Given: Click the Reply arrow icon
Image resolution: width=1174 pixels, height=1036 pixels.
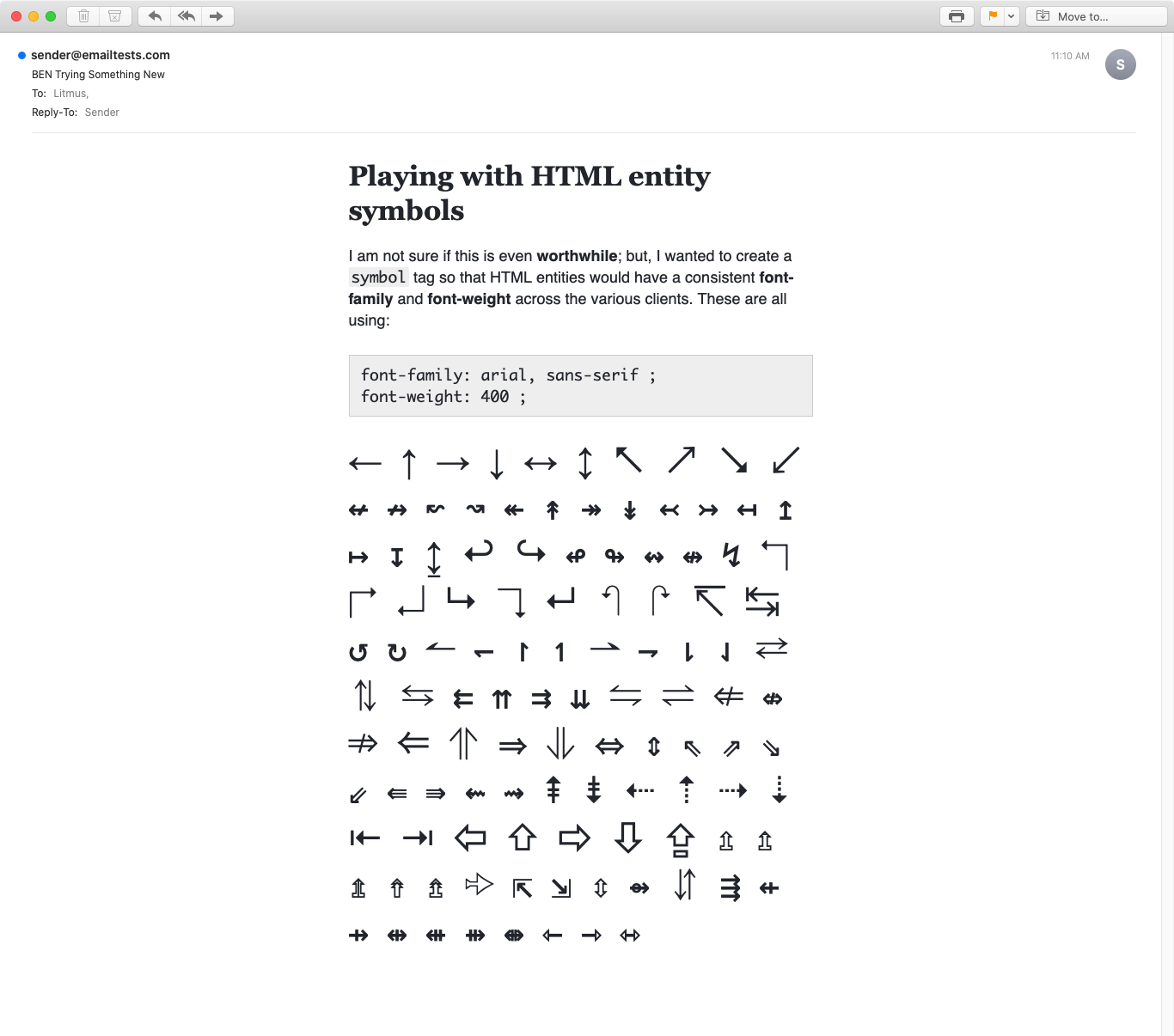Looking at the screenshot, I should click(155, 16).
